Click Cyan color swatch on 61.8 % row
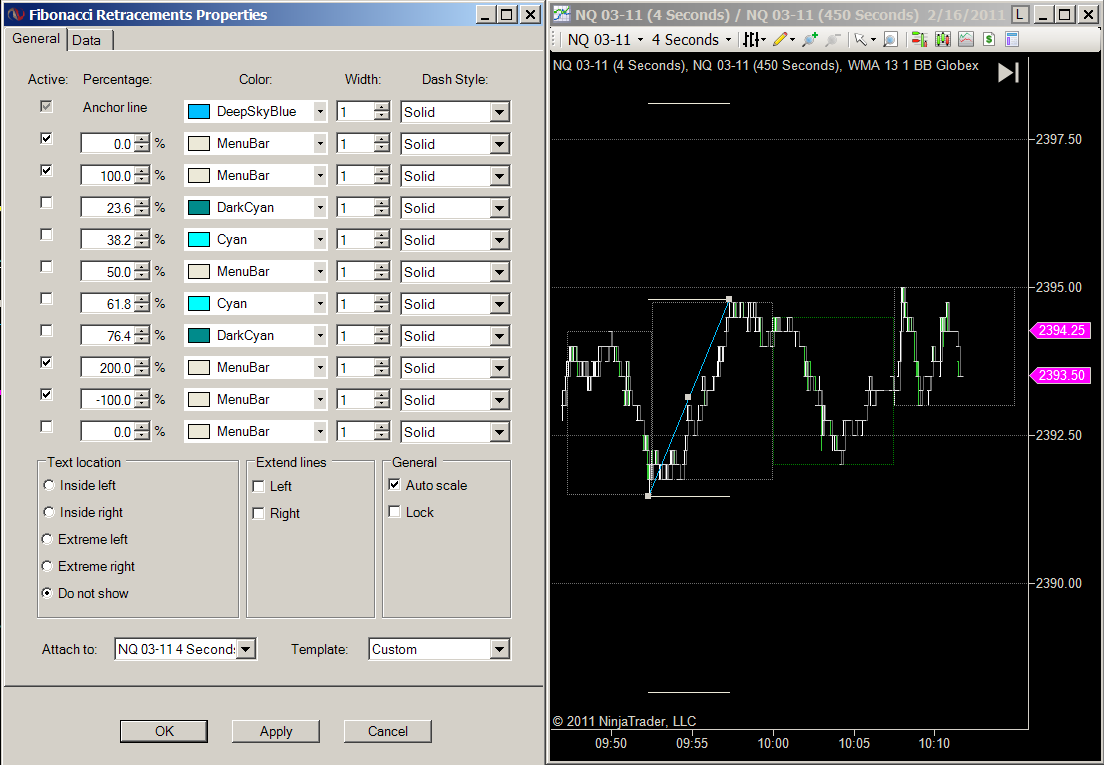Screen dimensions: 1104x765 point(199,303)
